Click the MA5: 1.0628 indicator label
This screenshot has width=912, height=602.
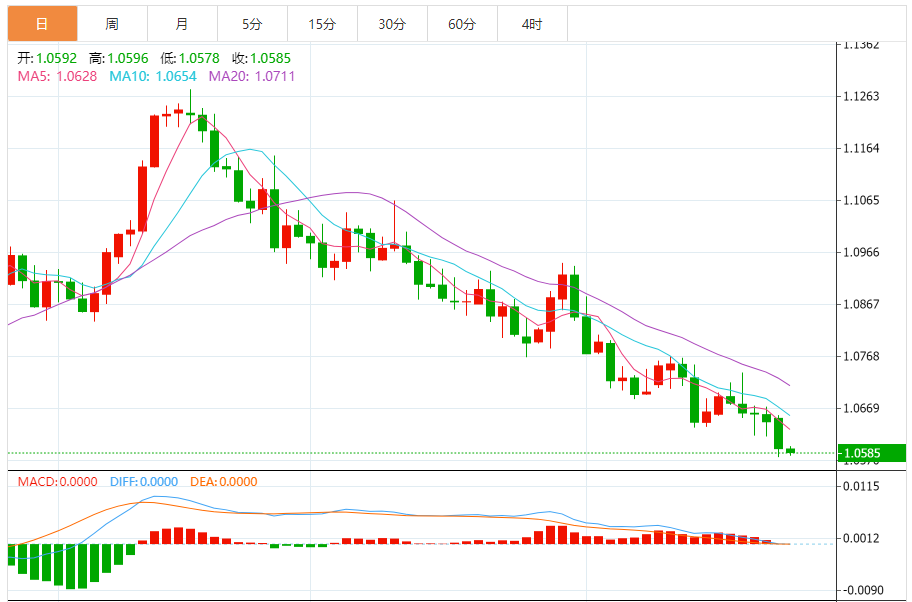click(57, 76)
